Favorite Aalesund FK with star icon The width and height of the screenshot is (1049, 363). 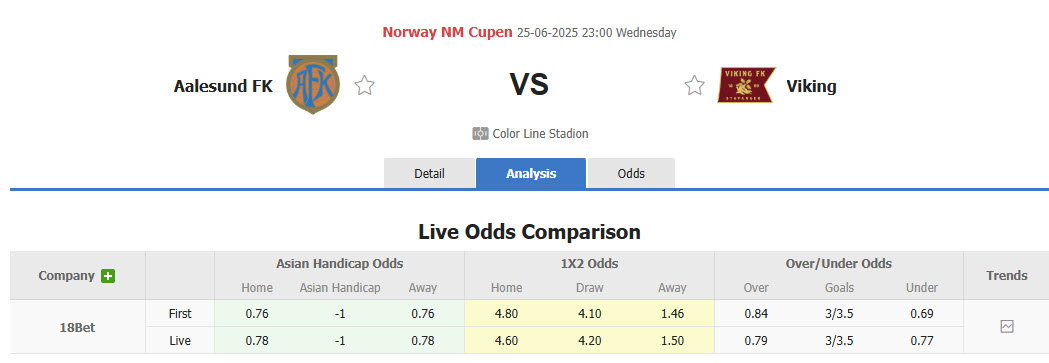coord(365,86)
